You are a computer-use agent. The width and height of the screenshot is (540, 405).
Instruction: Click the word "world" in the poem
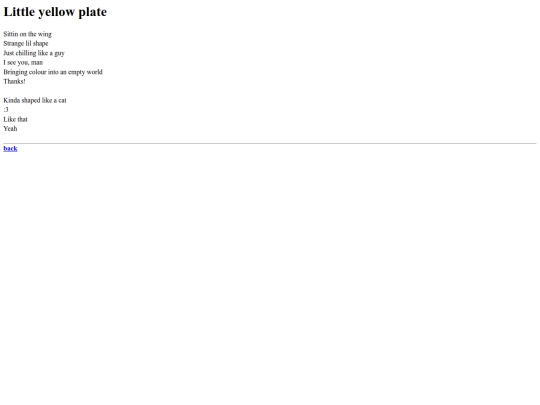[x=94, y=72]
